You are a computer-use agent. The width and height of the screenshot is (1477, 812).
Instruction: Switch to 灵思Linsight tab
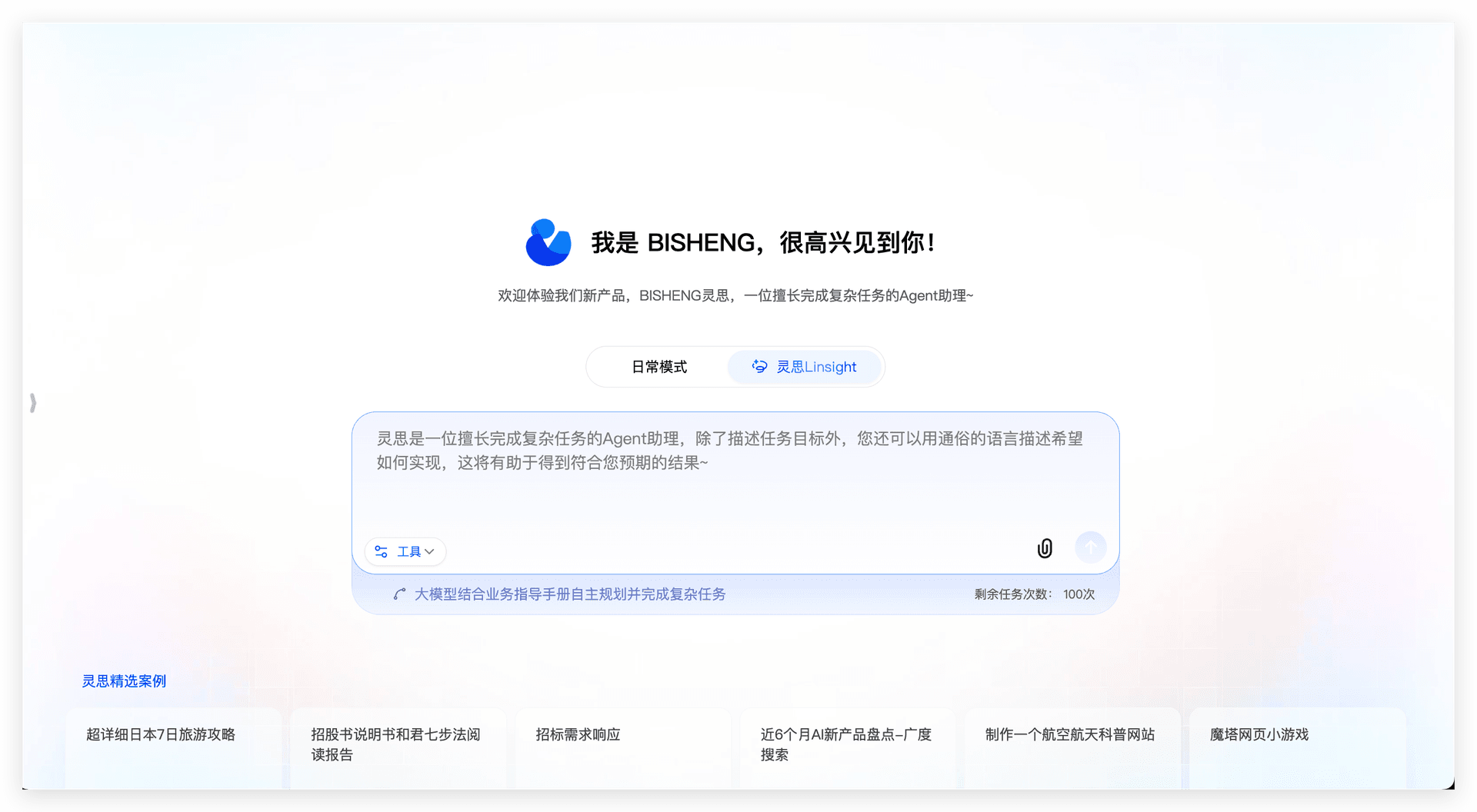click(x=805, y=367)
